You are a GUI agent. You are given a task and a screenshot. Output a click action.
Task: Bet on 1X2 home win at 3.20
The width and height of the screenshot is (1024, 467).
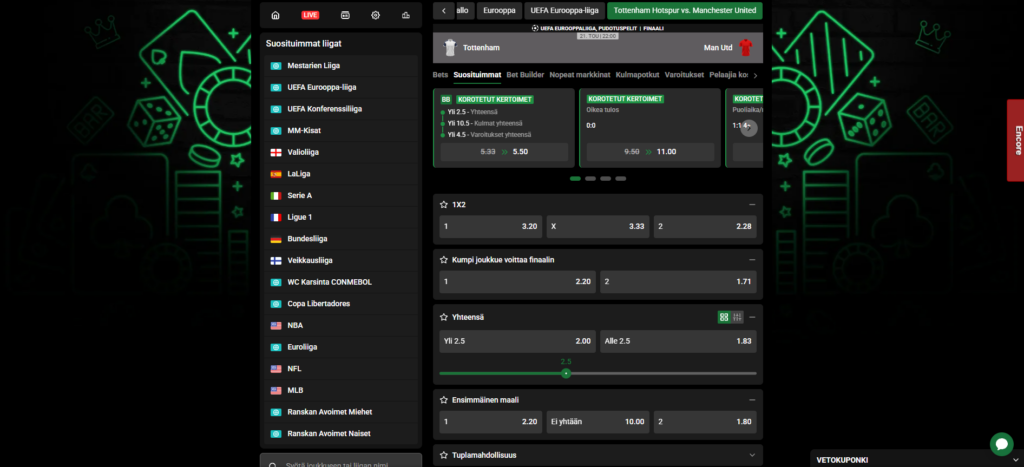coord(491,227)
